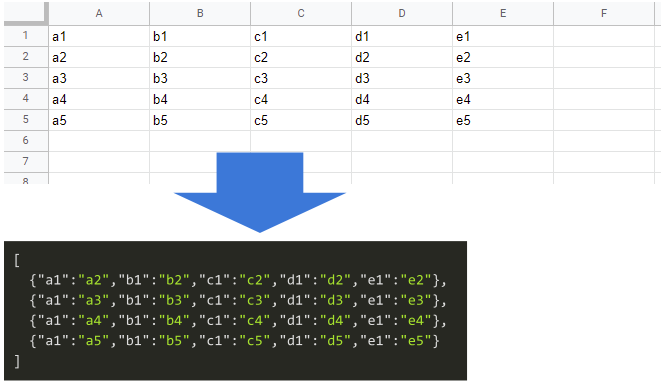Select cell containing e2
This screenshot has height=382, width=664.
(x=503, y=57)
